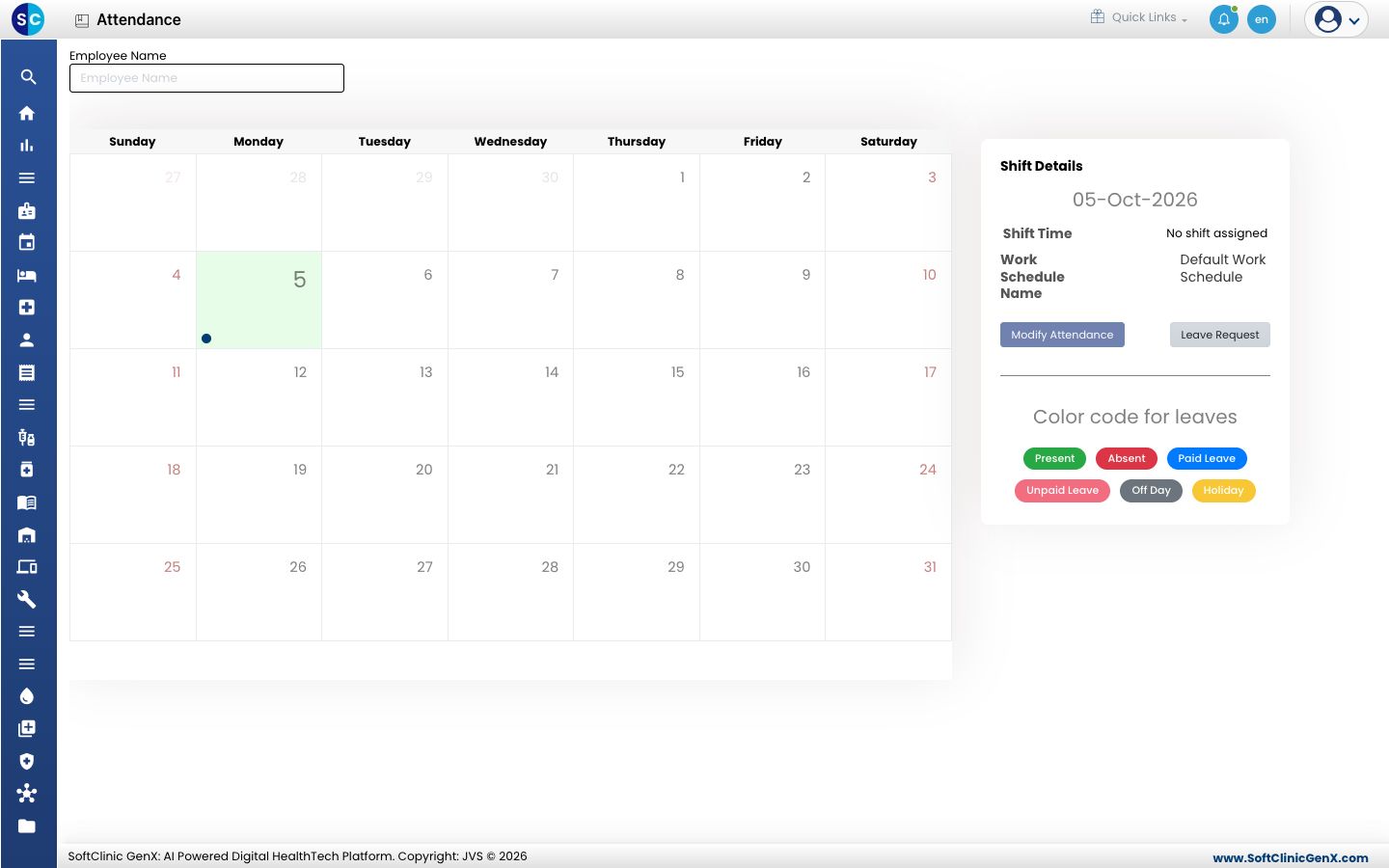Open the receipt billing icon in sidebar
Image resolution: width=1389 pixels, height=868 pixels.
[x=27, y=372]
